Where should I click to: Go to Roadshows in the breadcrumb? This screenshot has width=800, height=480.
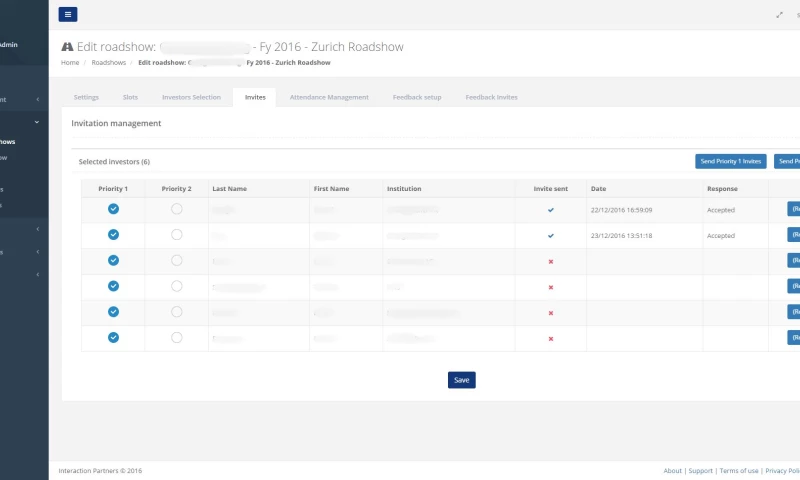(109, 62)
